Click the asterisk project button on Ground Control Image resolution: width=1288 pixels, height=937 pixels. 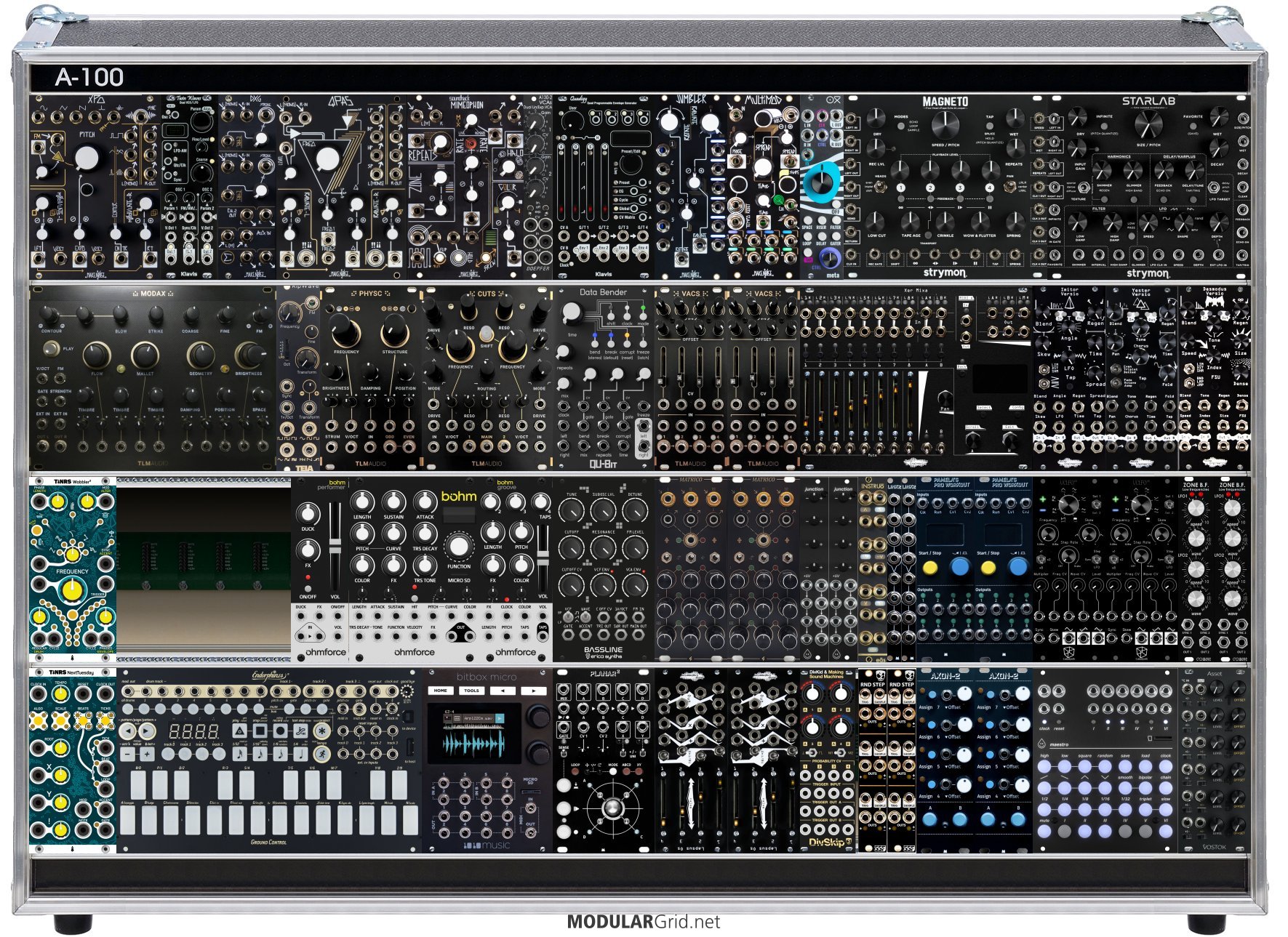coord(321,731)
